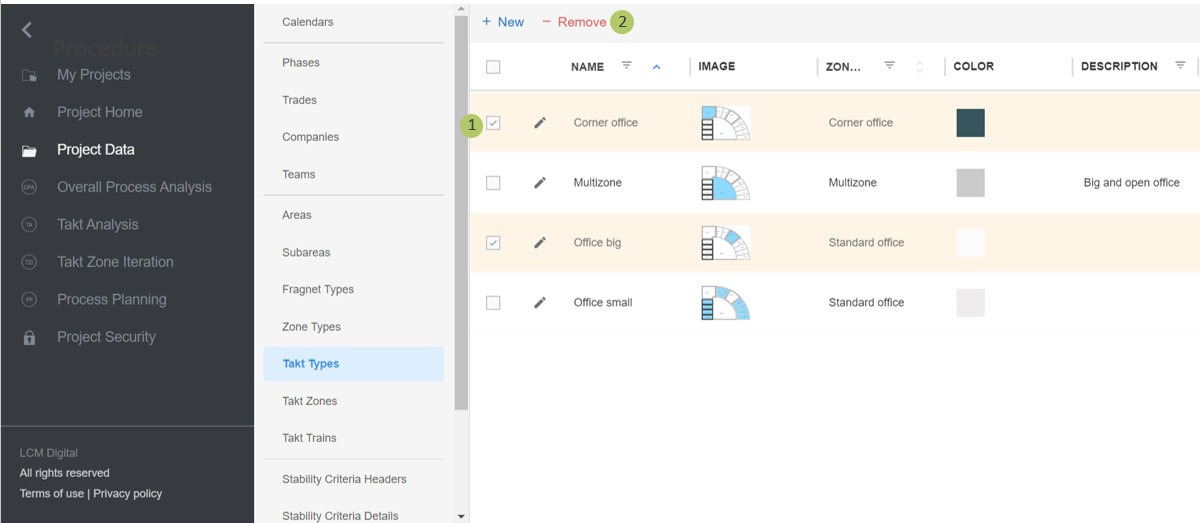Click the zone column sort arrows

(919, 67)
